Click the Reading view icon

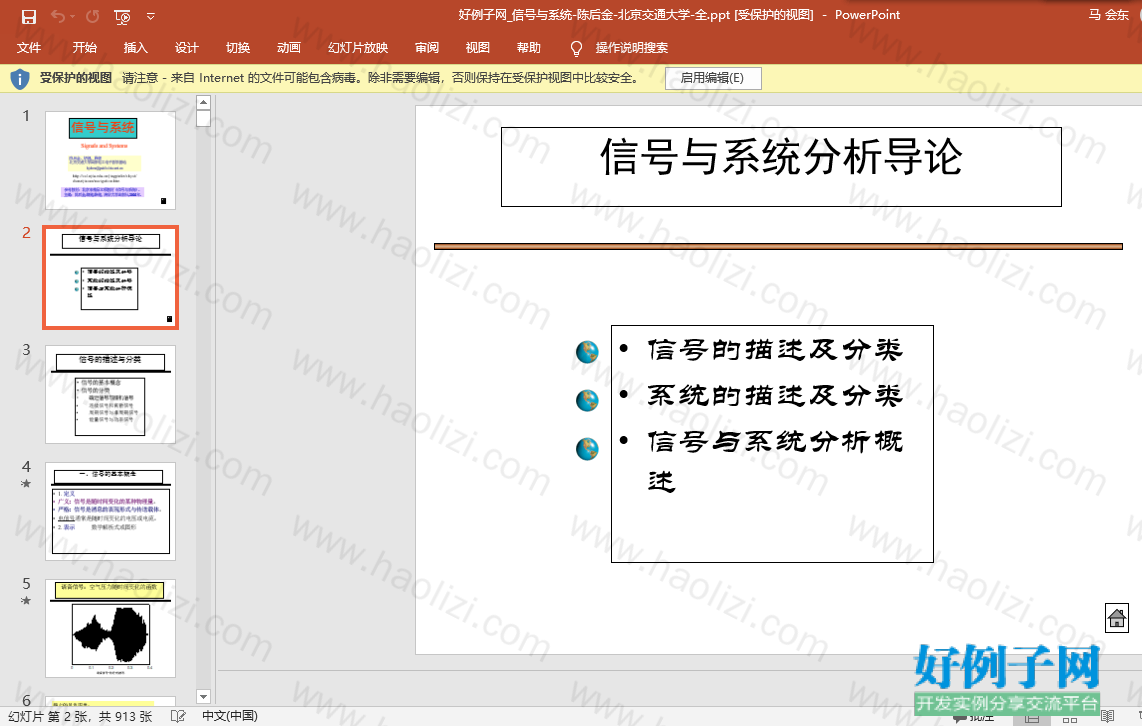tap(1107, 717)
